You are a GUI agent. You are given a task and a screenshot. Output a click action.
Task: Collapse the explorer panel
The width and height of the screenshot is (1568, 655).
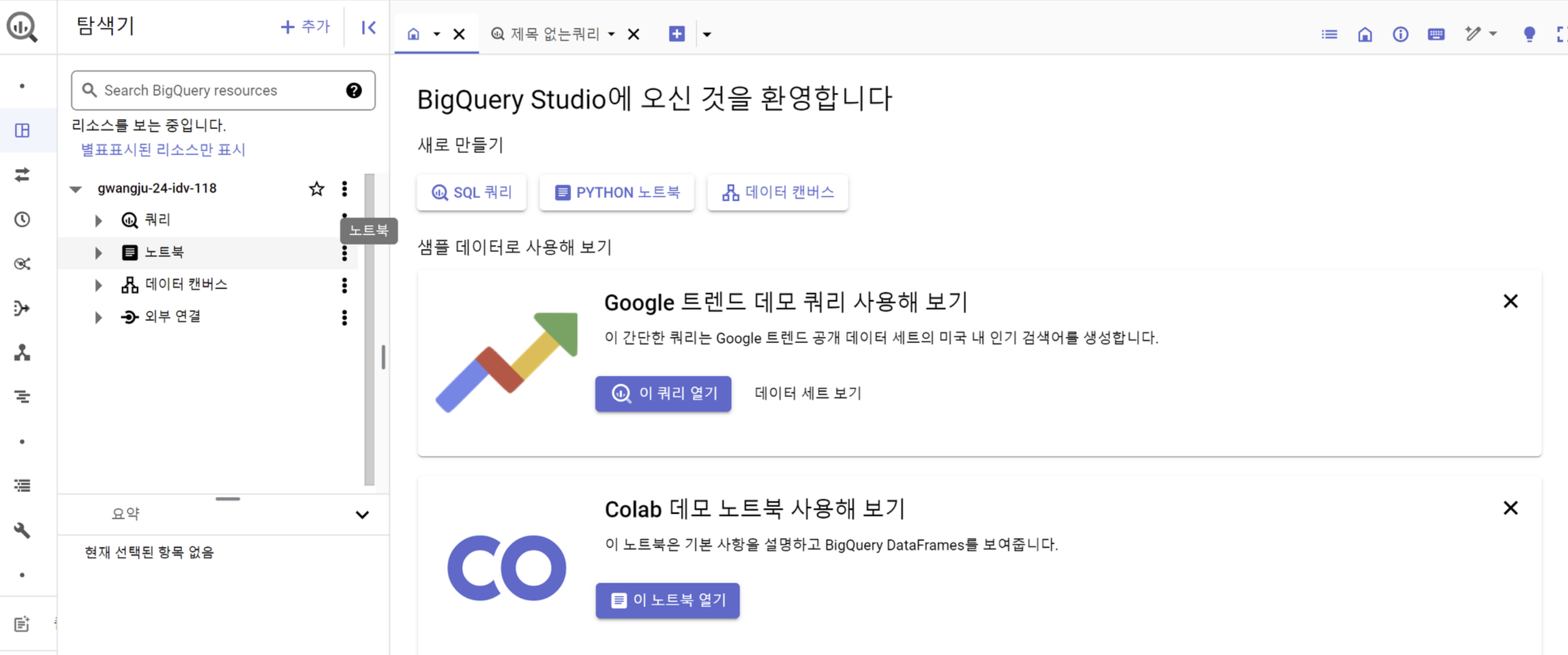(x=368, y=27)
